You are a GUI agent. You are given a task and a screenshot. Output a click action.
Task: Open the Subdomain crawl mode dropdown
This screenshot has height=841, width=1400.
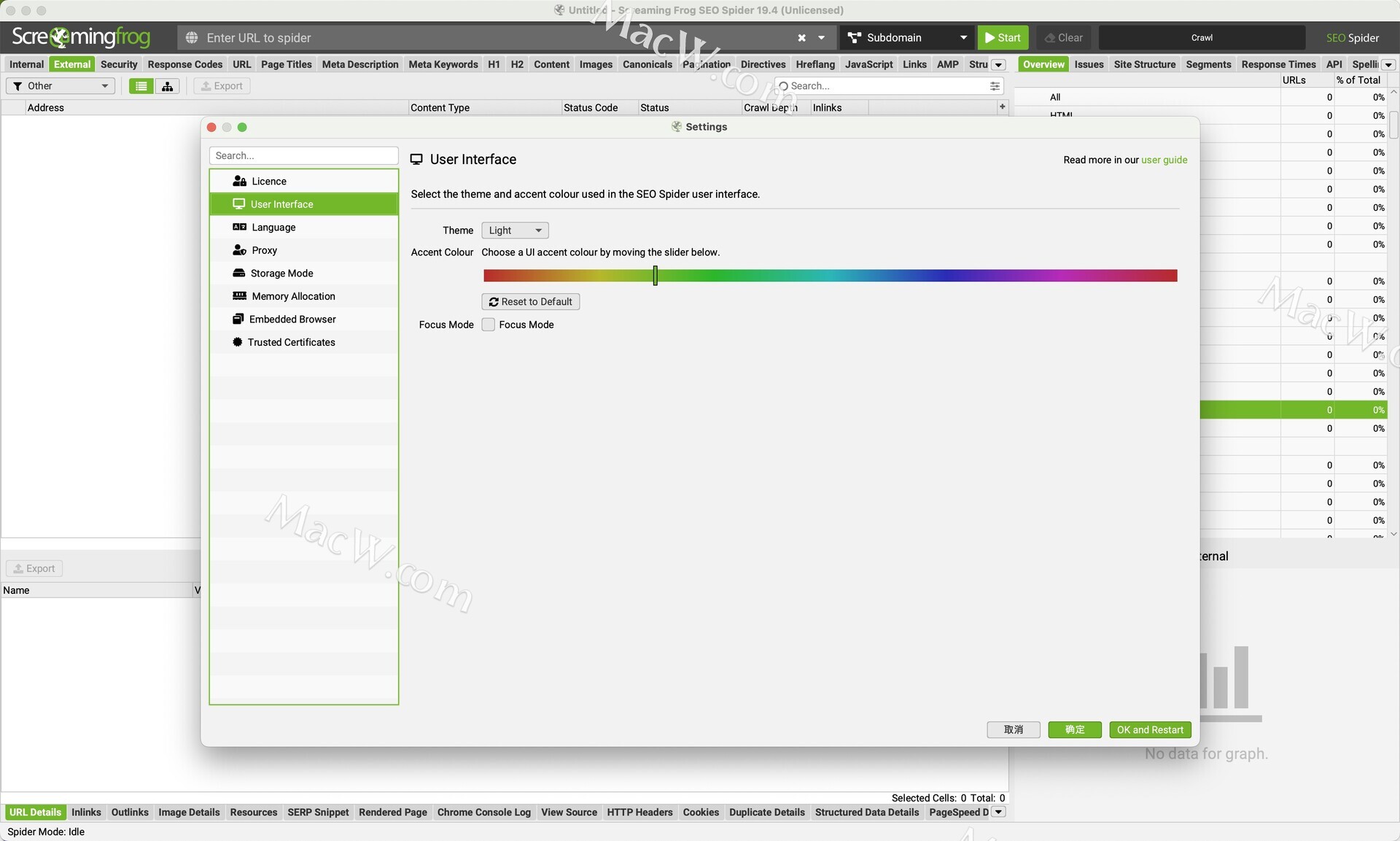[x=907, y=38]
